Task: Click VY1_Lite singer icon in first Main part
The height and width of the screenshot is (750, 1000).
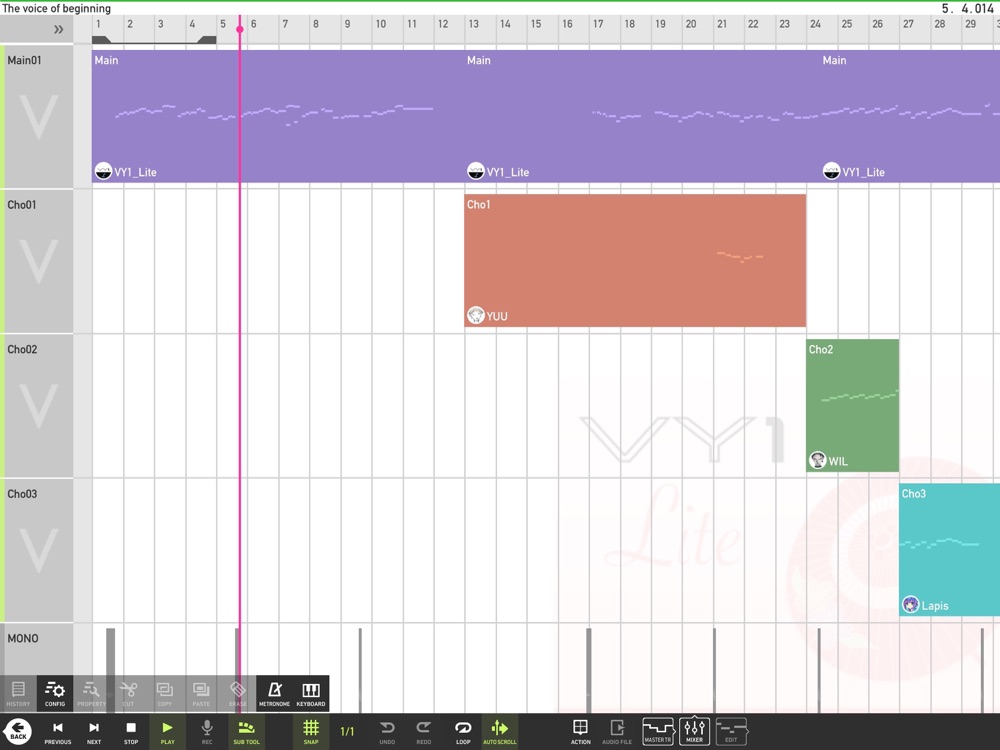Action: [103, 171]
